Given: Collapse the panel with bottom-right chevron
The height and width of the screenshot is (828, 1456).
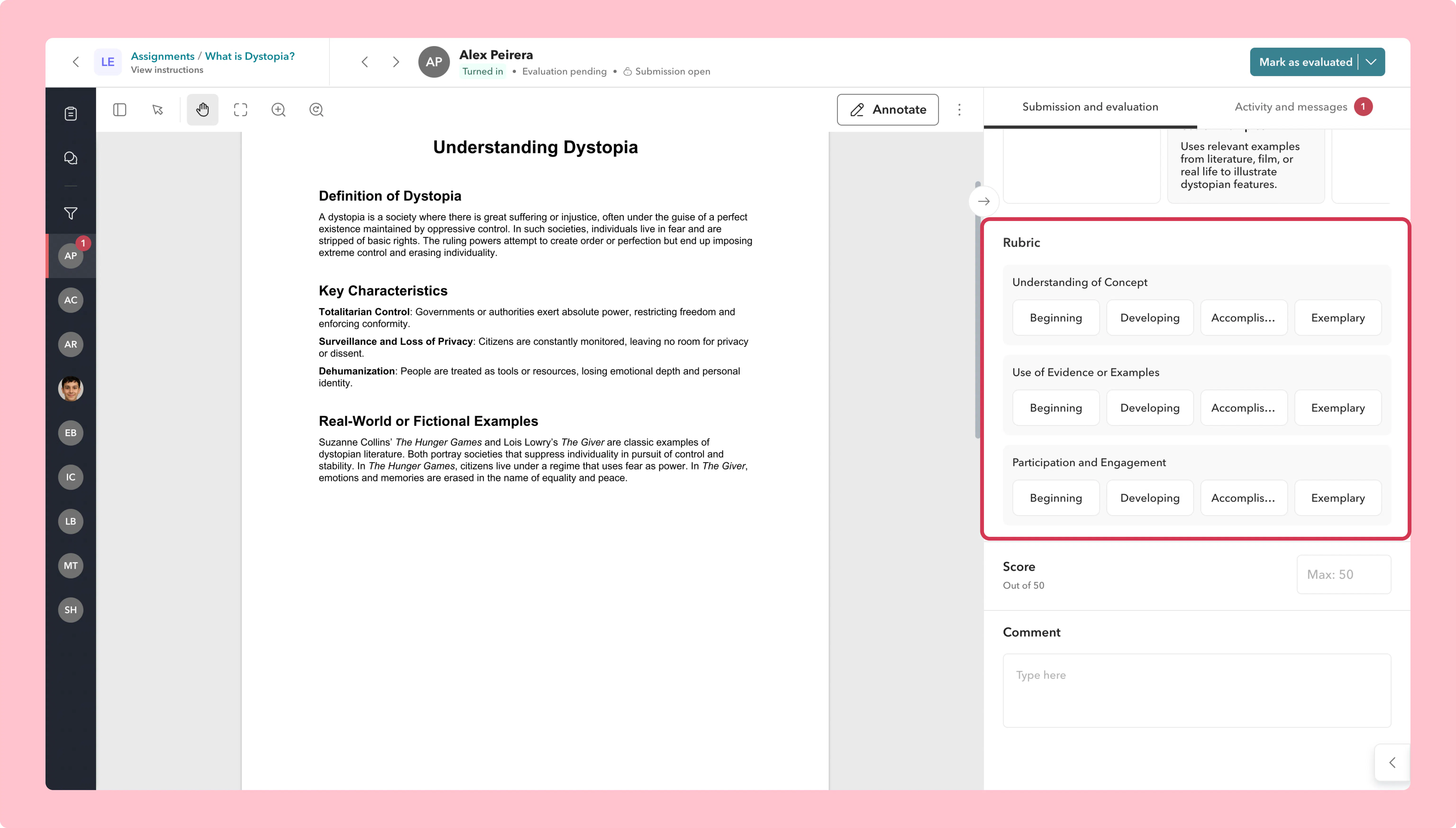Looking at the screenshot, I should (1392, 763).
